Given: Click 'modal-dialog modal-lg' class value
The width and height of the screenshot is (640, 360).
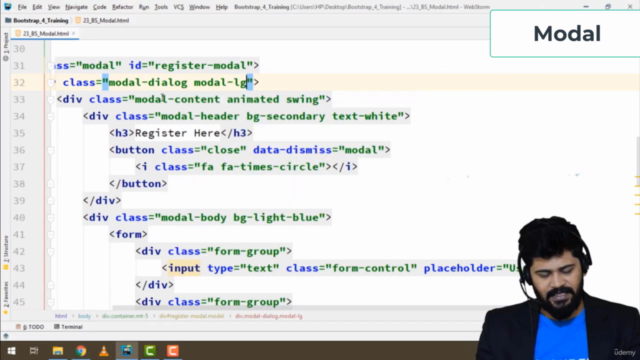Looking at the screenshot, I should coord(178,82).
